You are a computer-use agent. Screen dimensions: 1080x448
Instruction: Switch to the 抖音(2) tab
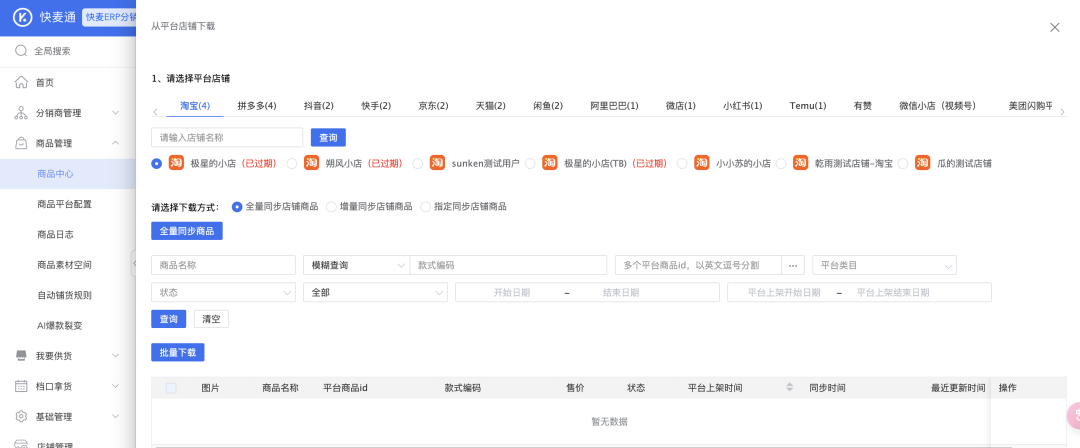pyautogui.click(x=319, y=106)
